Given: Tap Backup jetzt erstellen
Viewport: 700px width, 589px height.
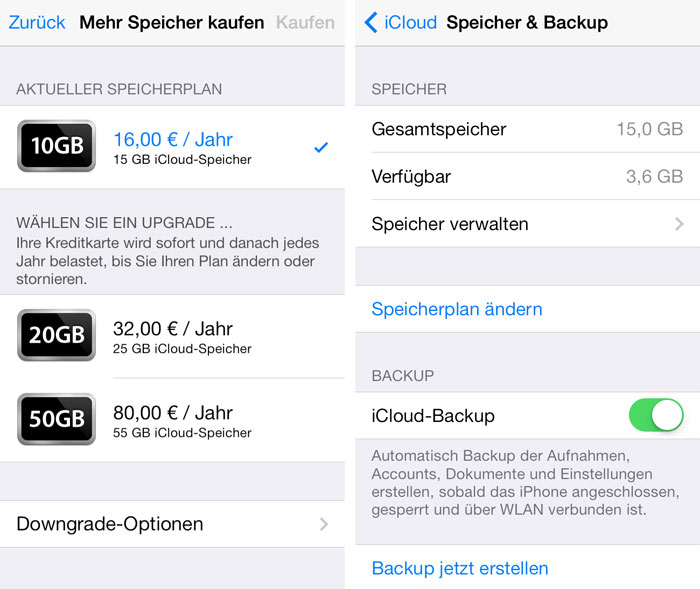Looking at the screenshot, I should pos(460,568).
